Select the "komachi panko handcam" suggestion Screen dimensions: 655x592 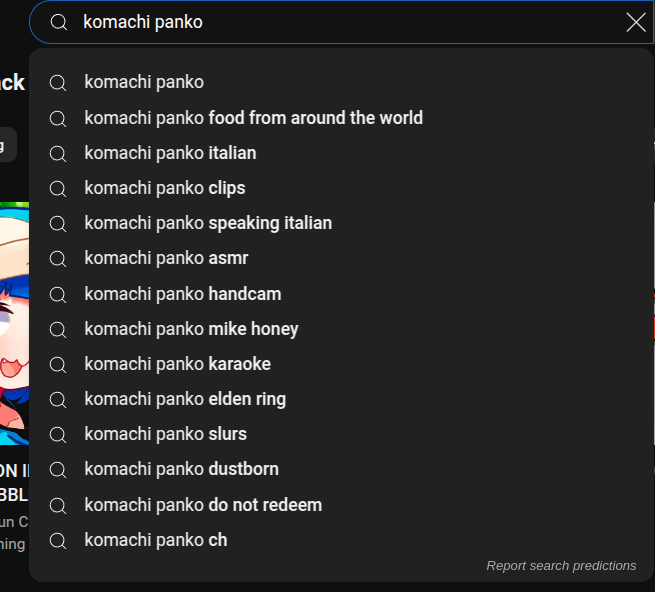point(183,294)
